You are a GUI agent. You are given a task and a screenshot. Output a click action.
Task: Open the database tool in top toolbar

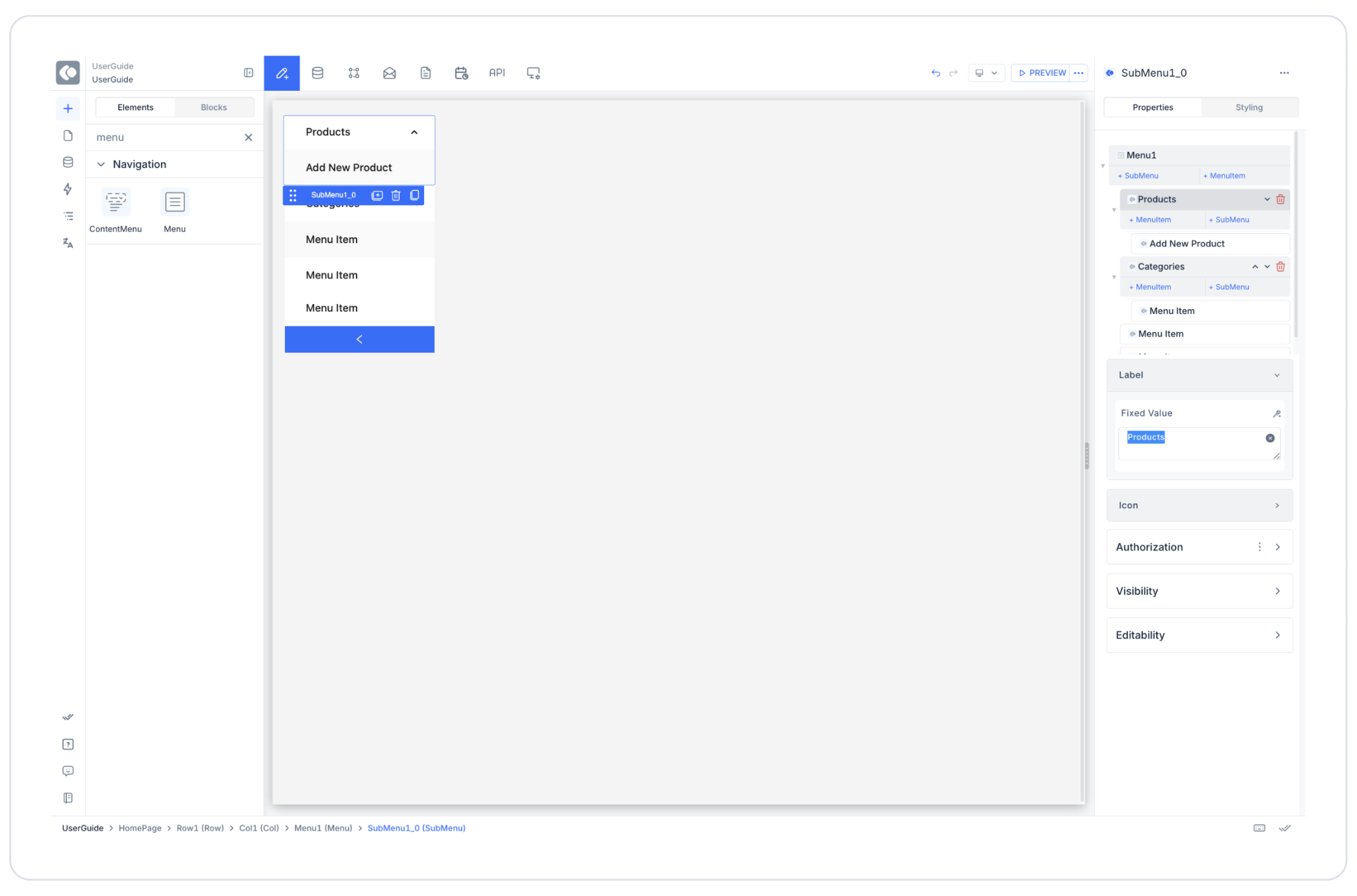(x=317, y=73)
